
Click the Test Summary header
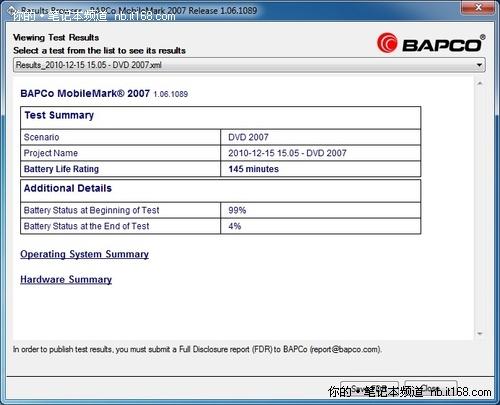click(59, 115)
